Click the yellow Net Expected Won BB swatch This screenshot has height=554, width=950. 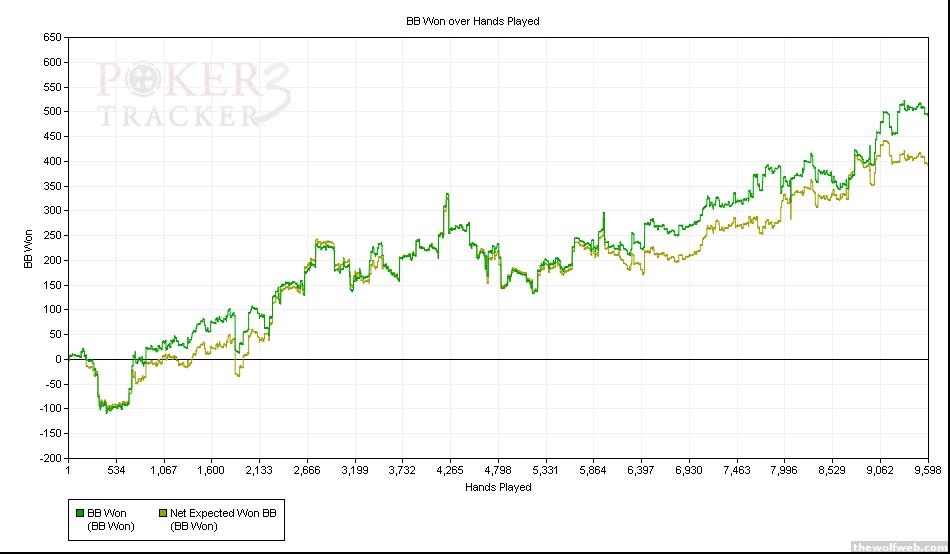pos(162,513)
